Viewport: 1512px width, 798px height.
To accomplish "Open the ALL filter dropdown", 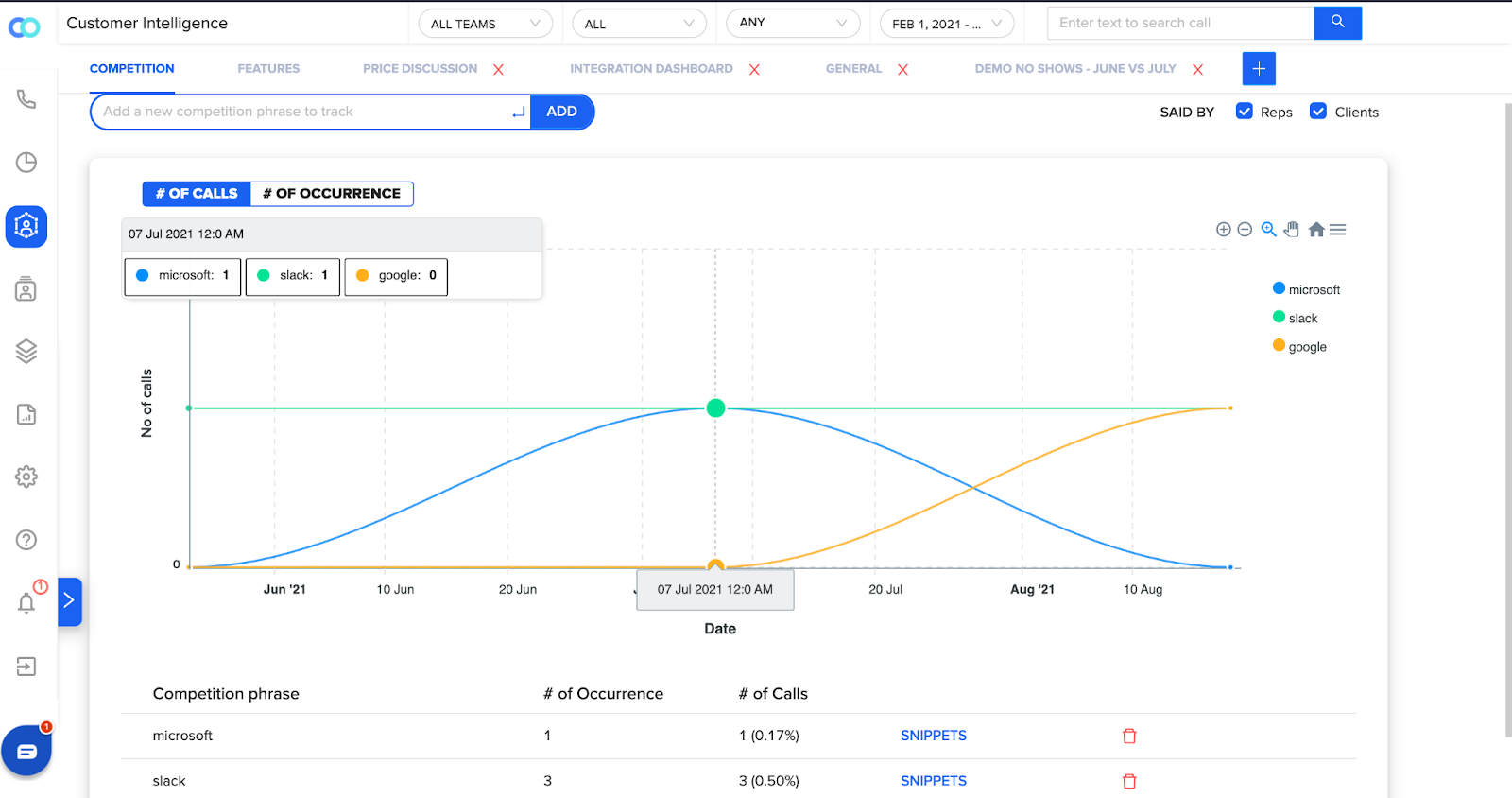I will coord(640,24).
